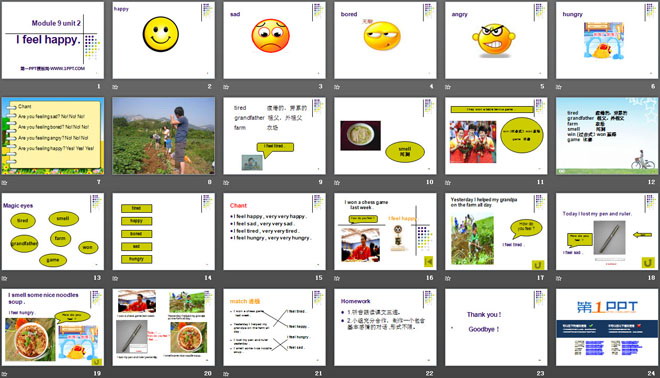Select the 'Magic eyes' slide
Viewport: 660px width, 378px height.
[53, 232]
